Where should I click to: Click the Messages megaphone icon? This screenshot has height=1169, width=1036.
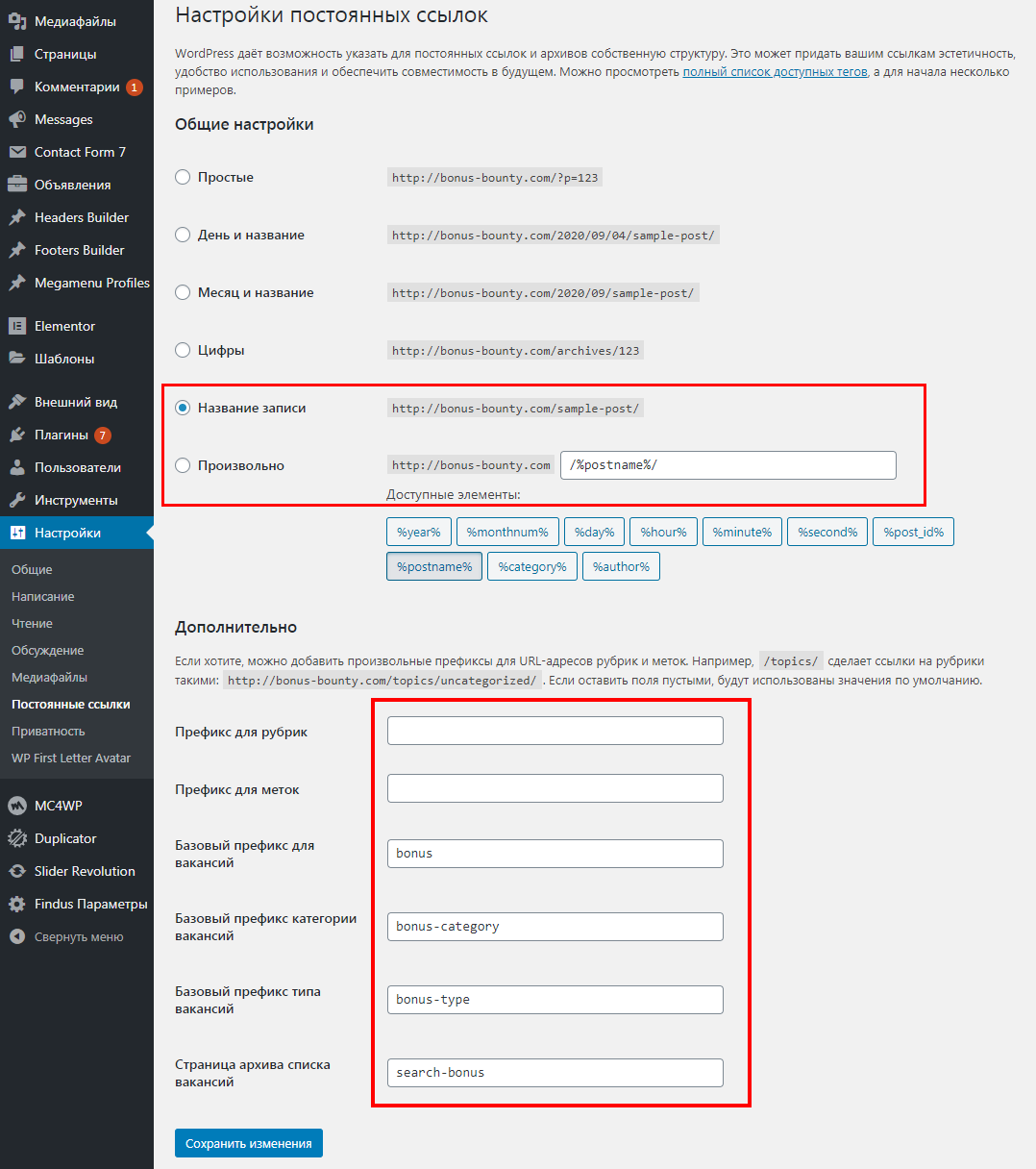(x=17, y=119)
